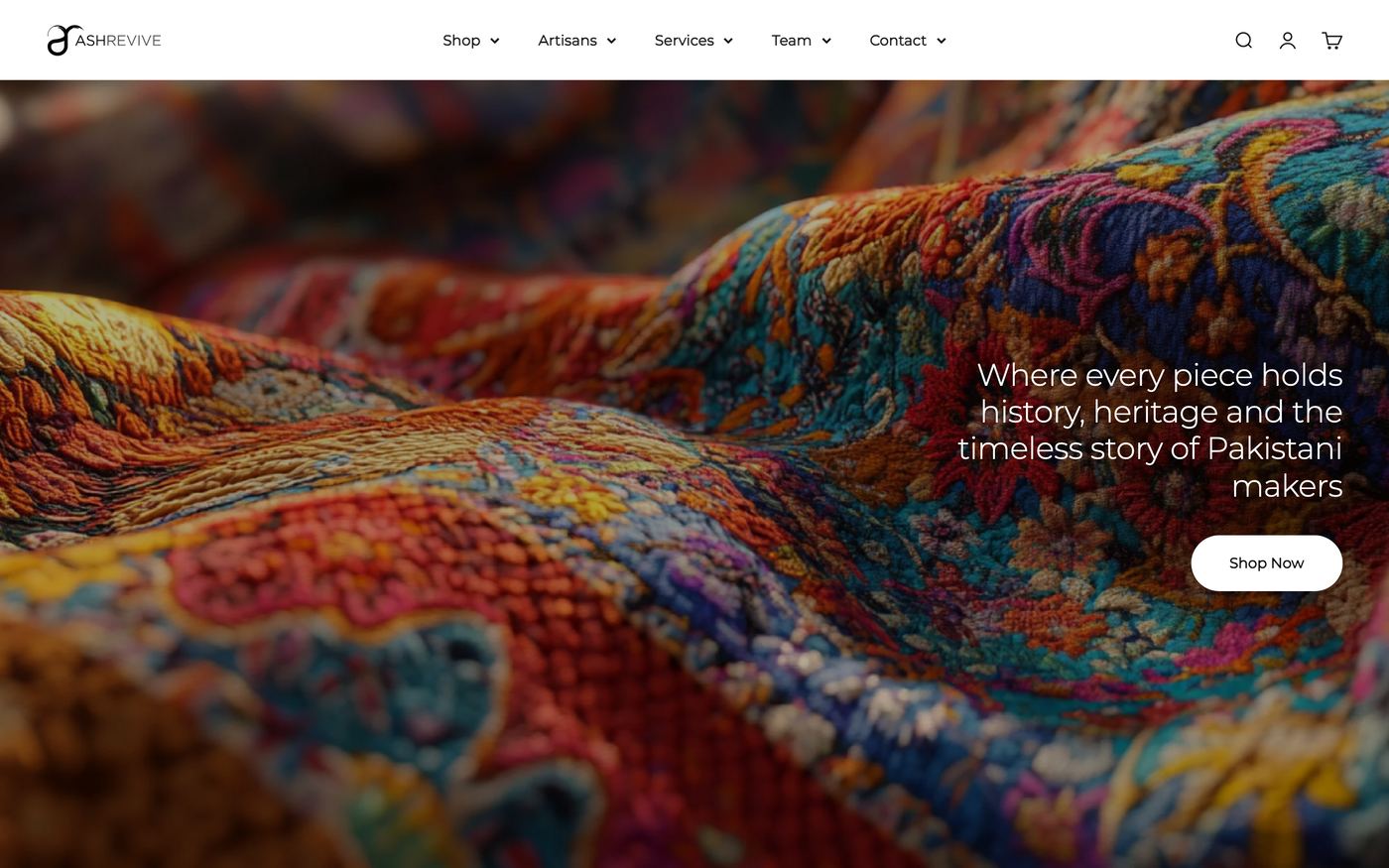Image resolution: width=1389 pixels, height=868 pixels.
Task: Open the Artisans menu item
Action: tap(568, 41)
